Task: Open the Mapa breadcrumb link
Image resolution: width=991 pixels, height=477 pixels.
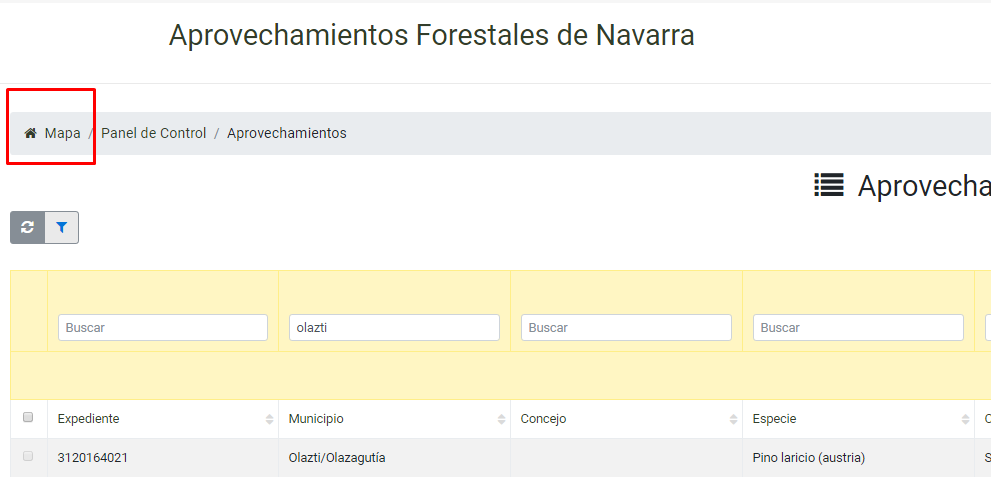Action: click(63, 133)
